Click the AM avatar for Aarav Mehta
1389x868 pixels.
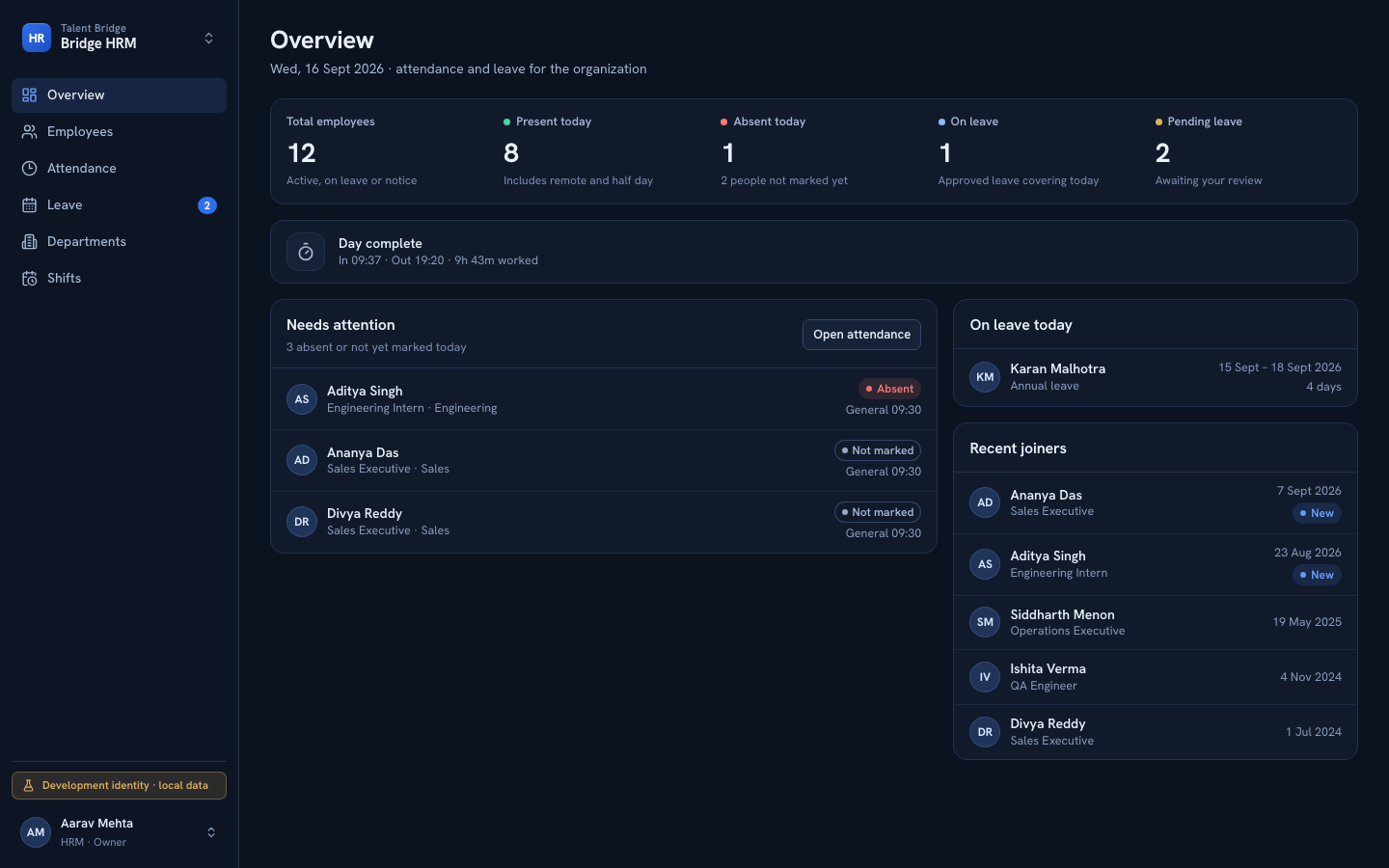point(36,831)
